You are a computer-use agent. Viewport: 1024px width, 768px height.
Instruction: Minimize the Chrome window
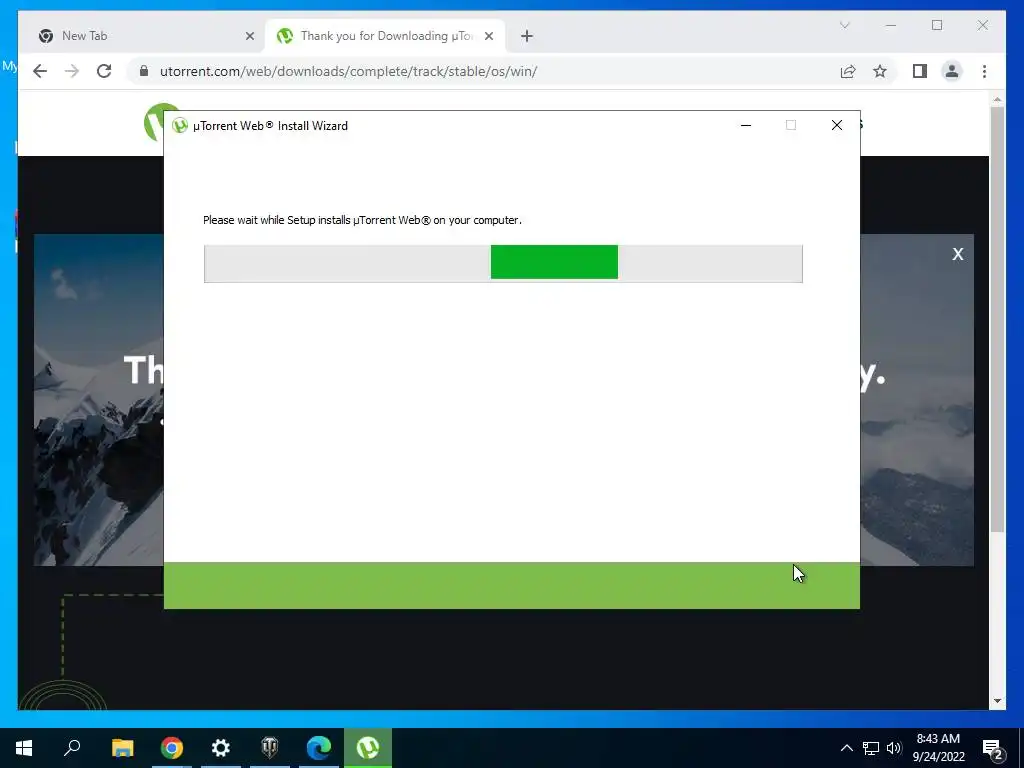pyautogui.click(x=891, y=25)
